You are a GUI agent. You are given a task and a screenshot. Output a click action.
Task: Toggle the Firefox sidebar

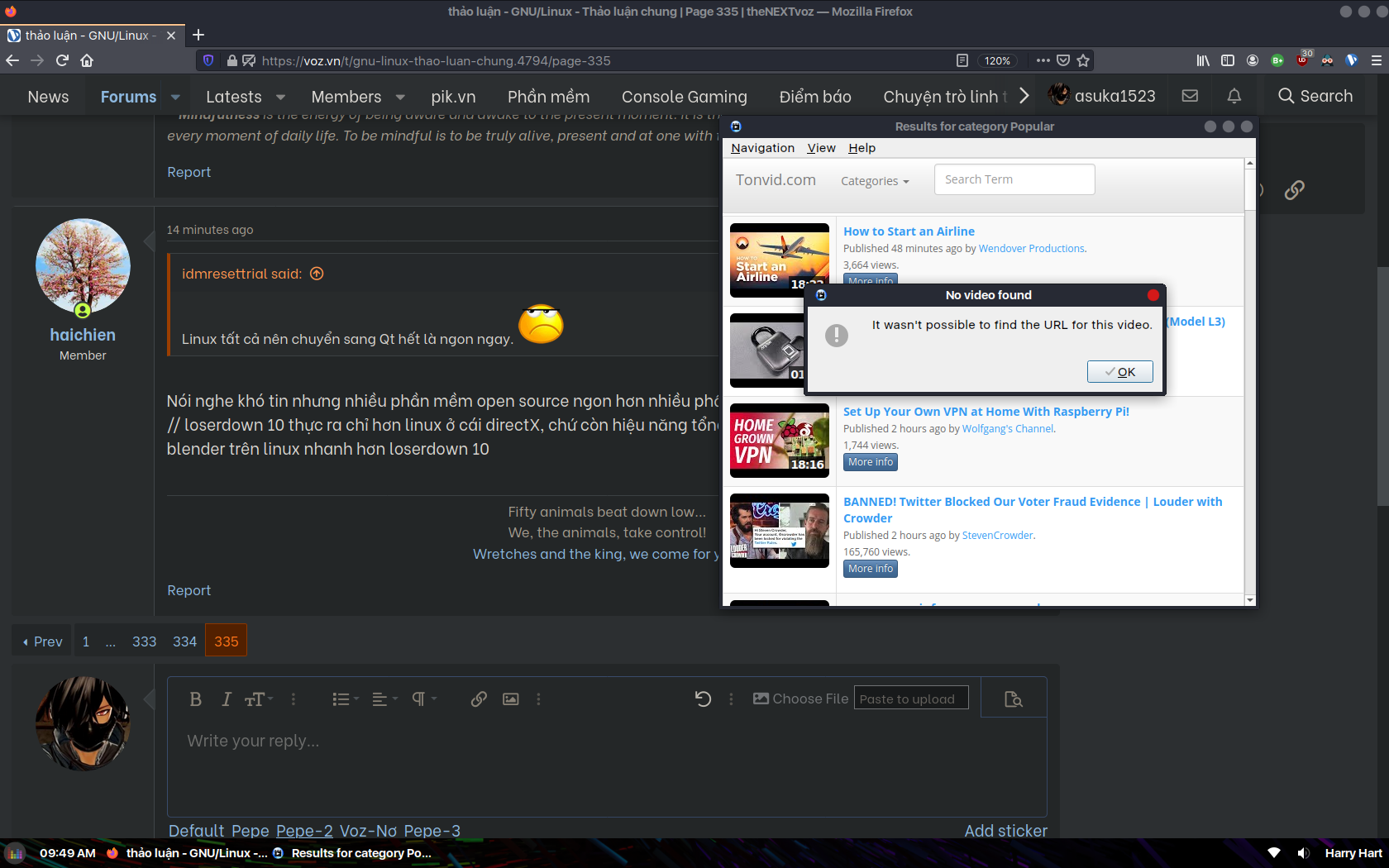click(x=1228, y=60)
